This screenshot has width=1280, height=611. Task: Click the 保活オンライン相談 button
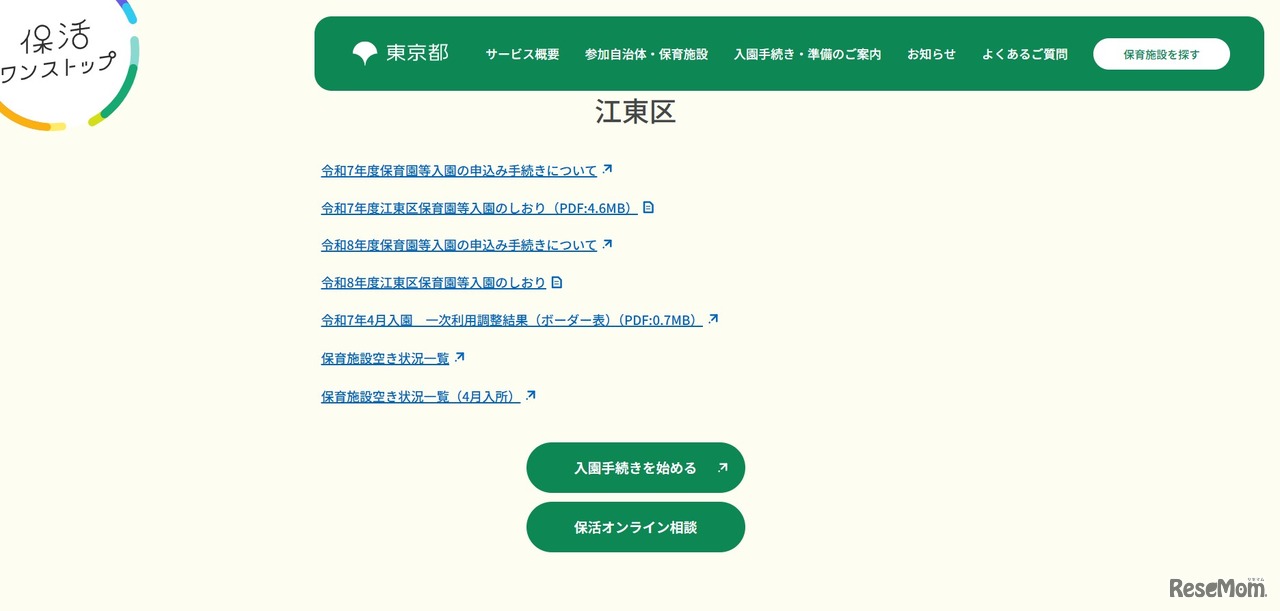(x=636, y=527)
